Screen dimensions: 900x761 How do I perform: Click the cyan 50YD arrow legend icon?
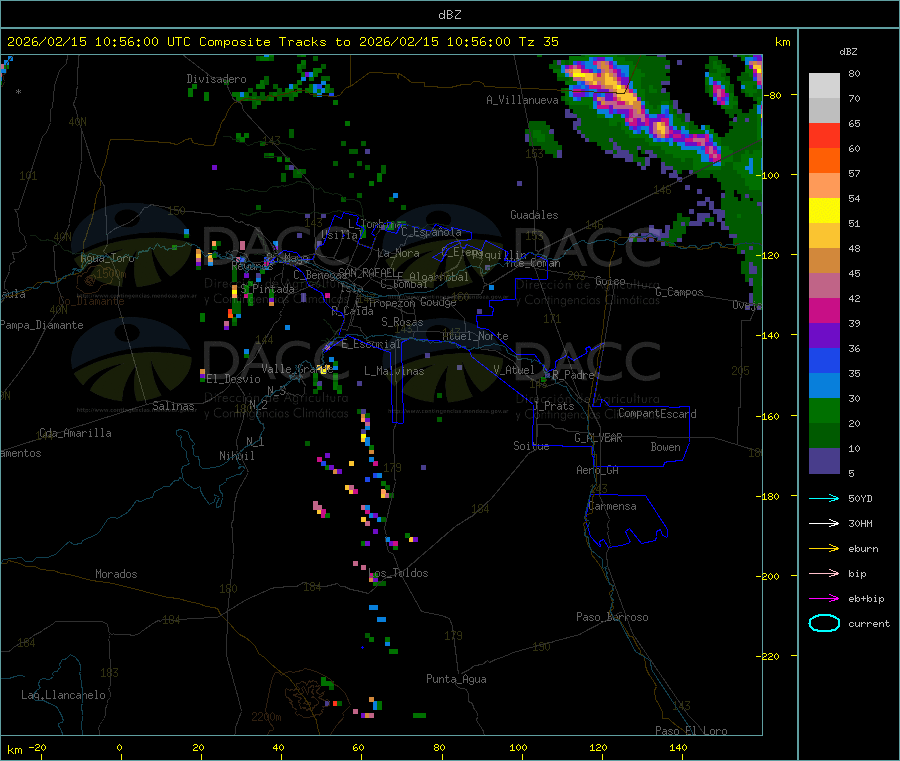824,498
